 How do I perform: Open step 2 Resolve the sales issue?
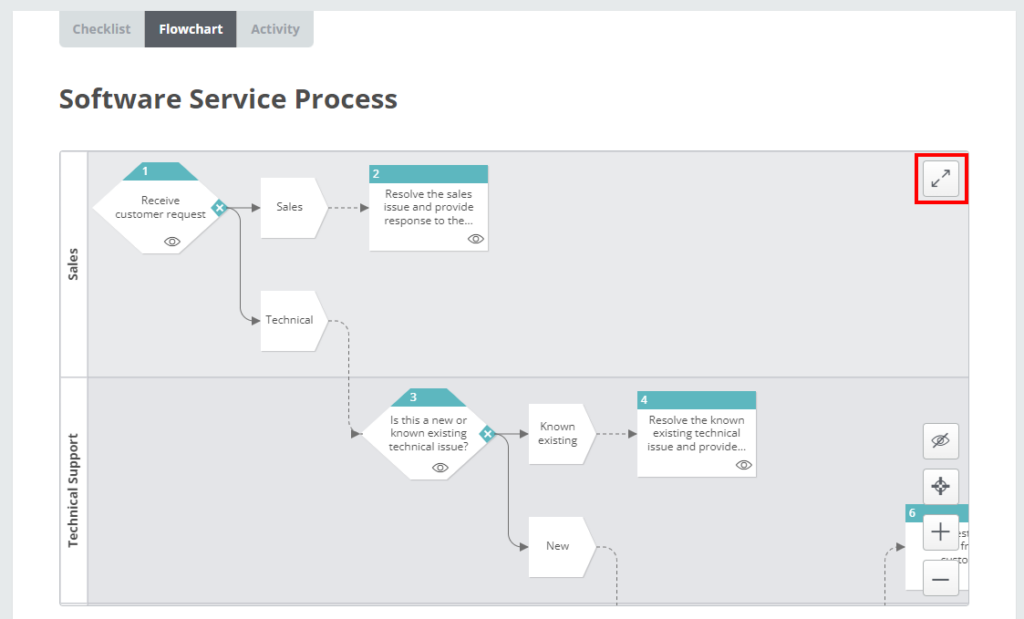(428, 208)
